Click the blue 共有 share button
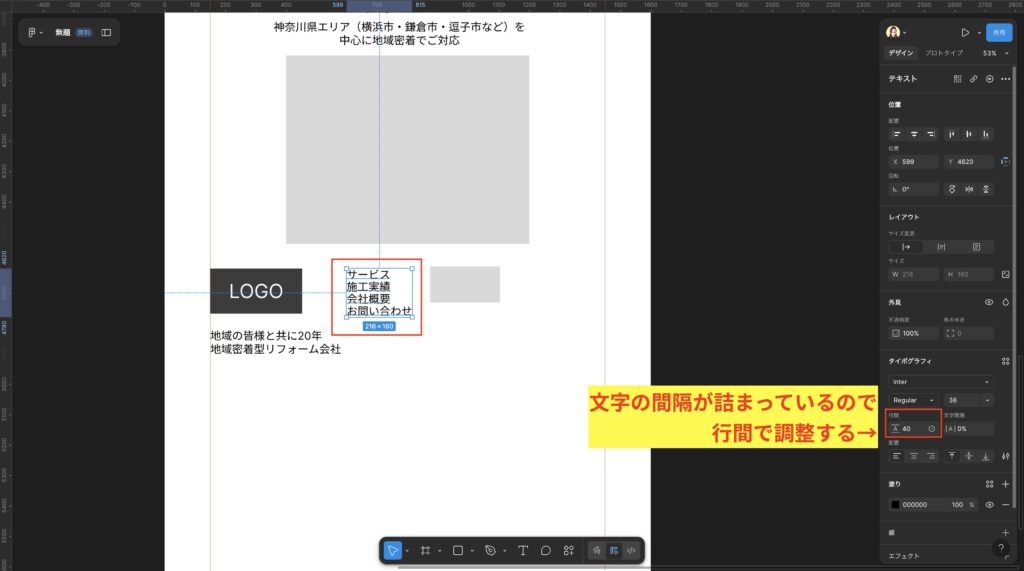1024x571 pixels. 998,32
